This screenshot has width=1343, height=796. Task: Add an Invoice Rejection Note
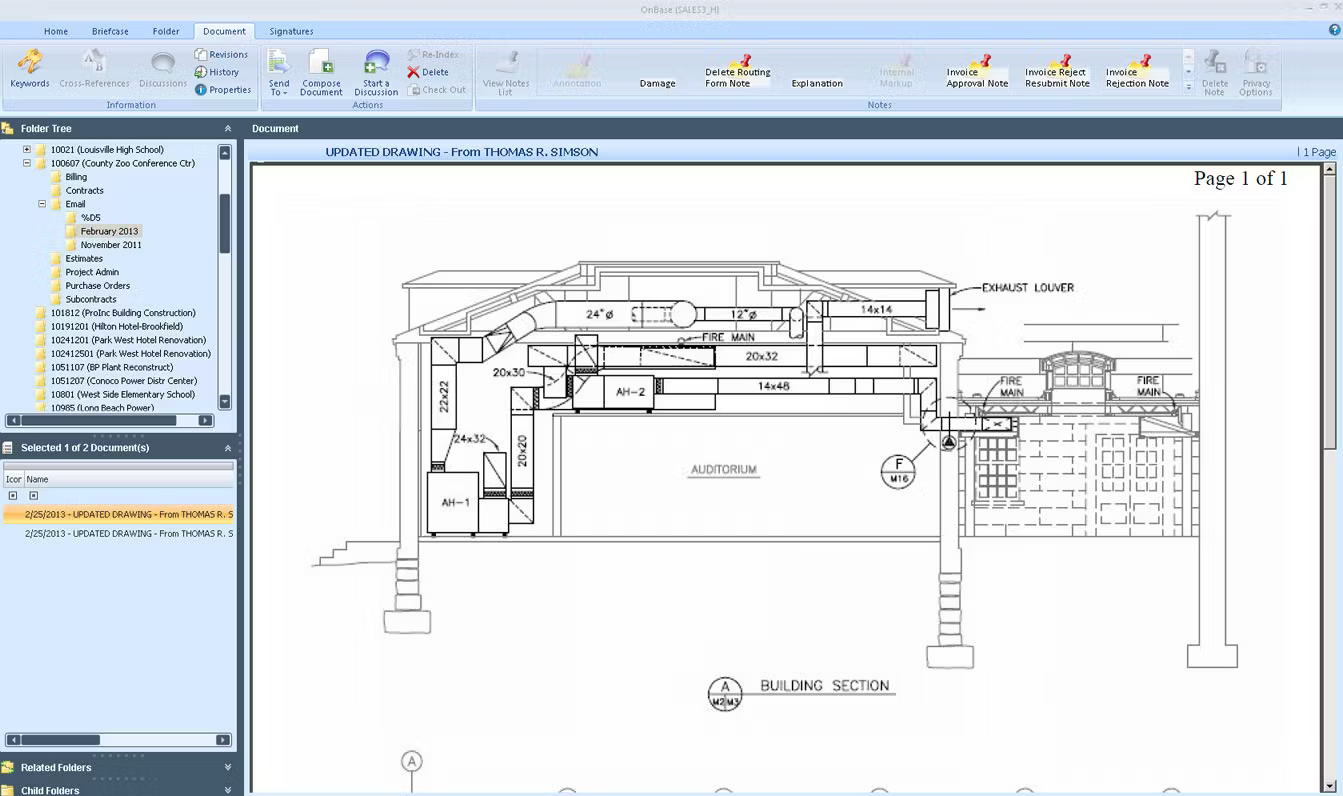point(1136,68)
